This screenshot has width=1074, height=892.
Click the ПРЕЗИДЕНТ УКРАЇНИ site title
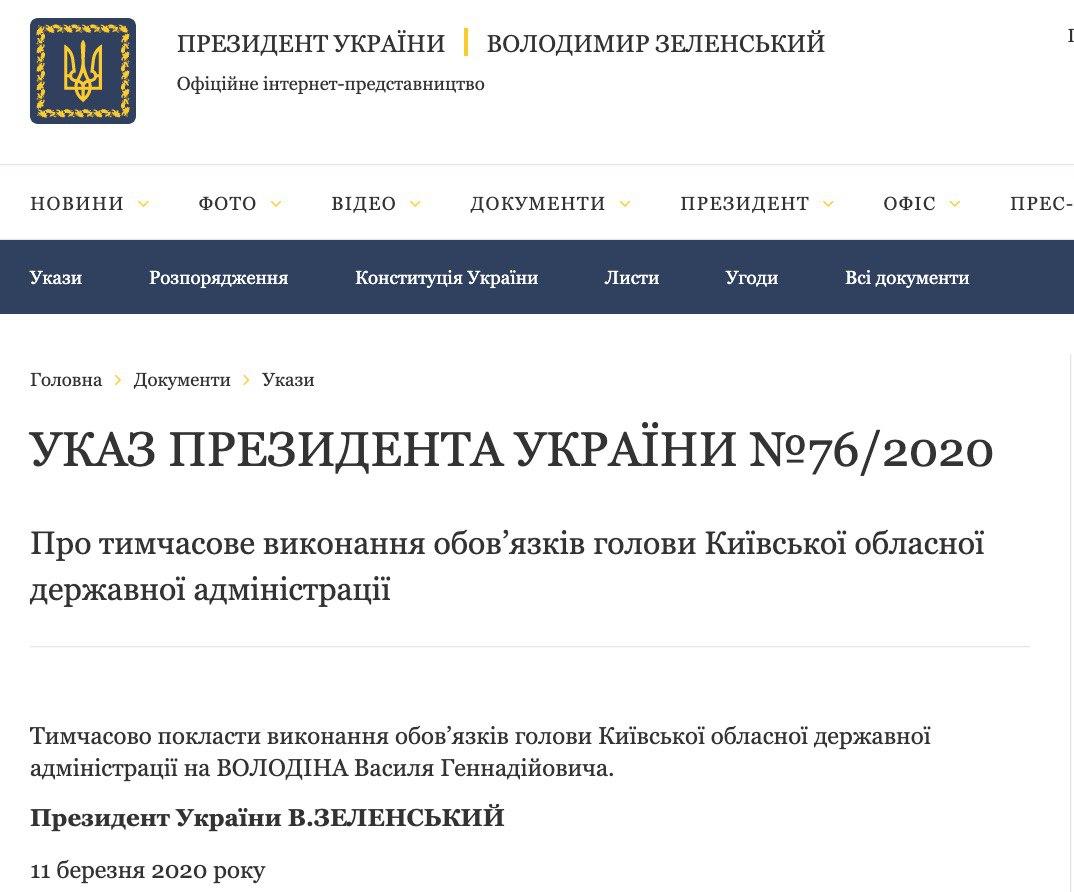(311, 44)
